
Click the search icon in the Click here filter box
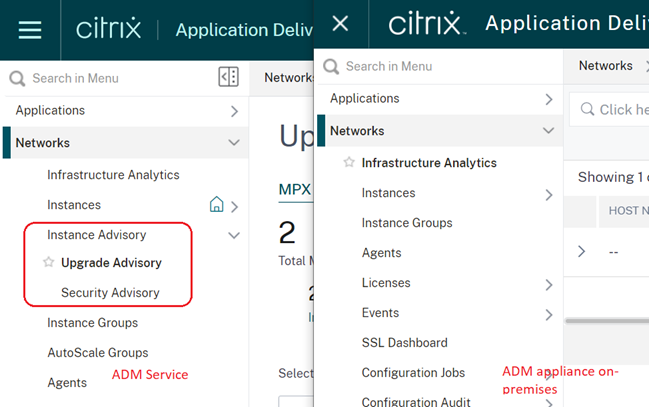click(x=587, y=109)
